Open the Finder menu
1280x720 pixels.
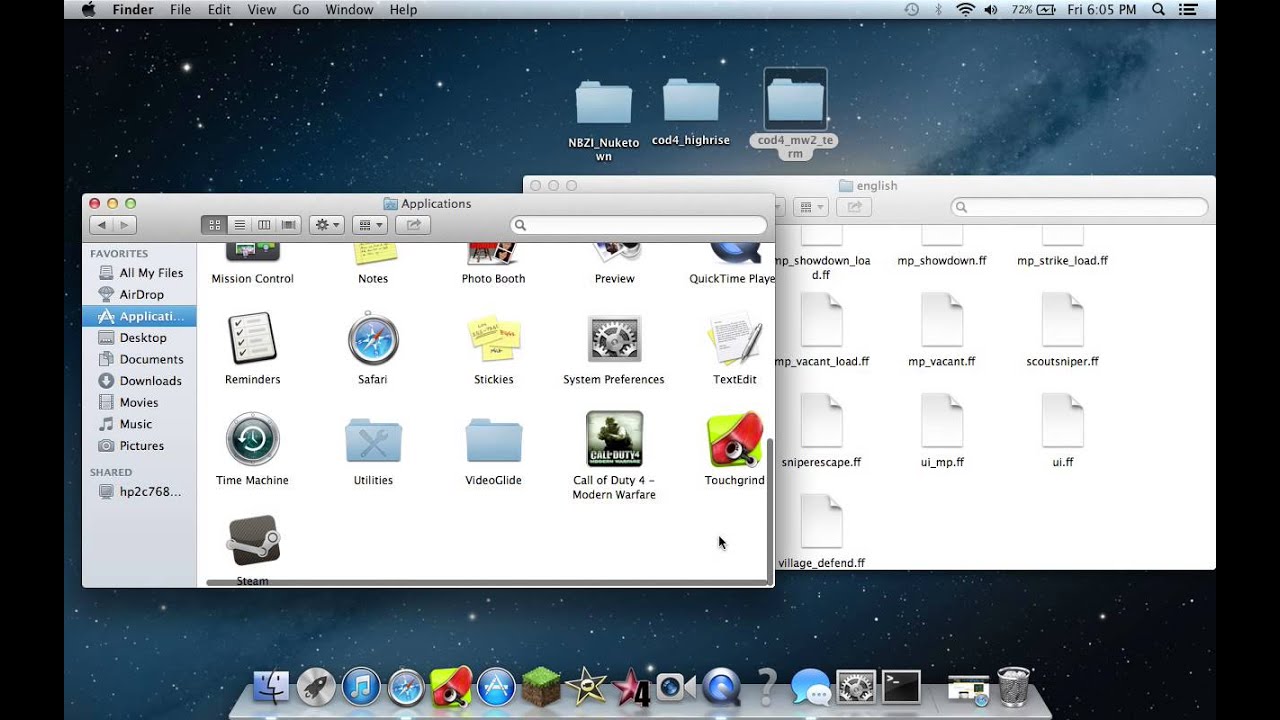(x=133, y=9)
